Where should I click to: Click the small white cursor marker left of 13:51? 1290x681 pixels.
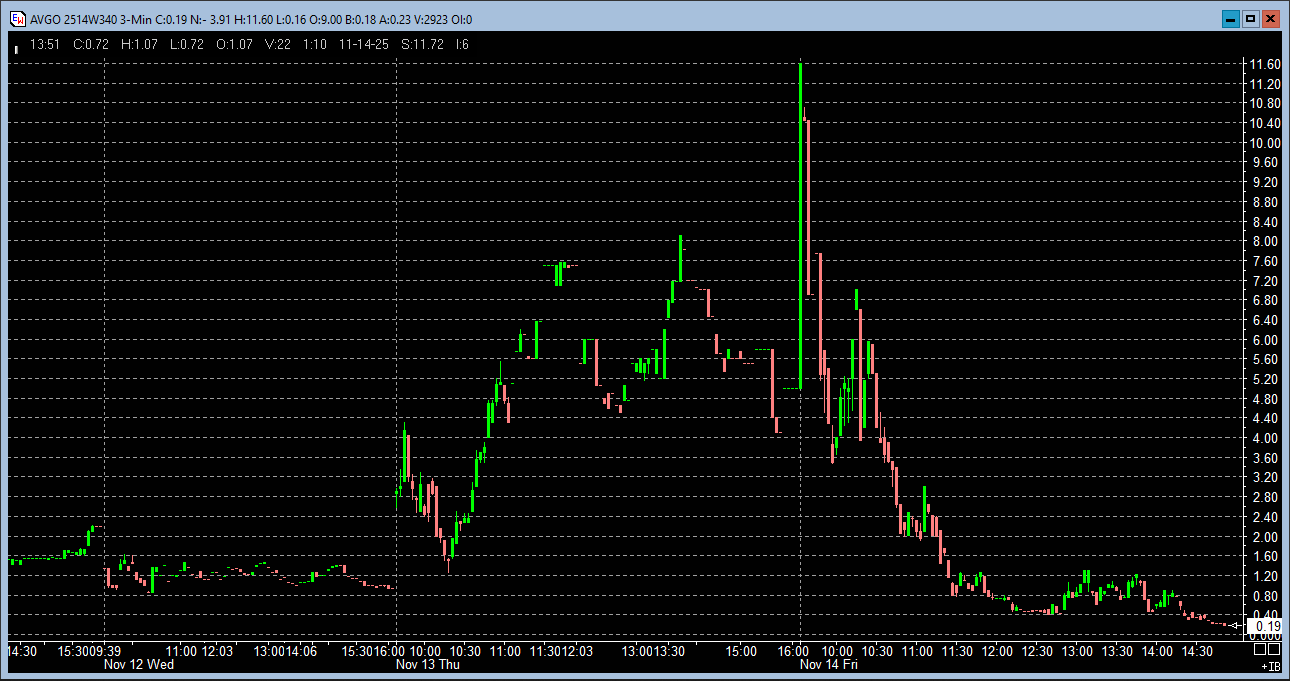(16, 47)
